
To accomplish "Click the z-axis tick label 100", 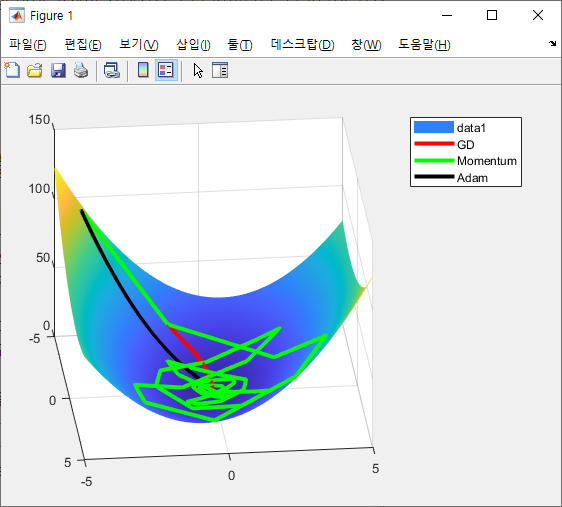I will 39,188.
